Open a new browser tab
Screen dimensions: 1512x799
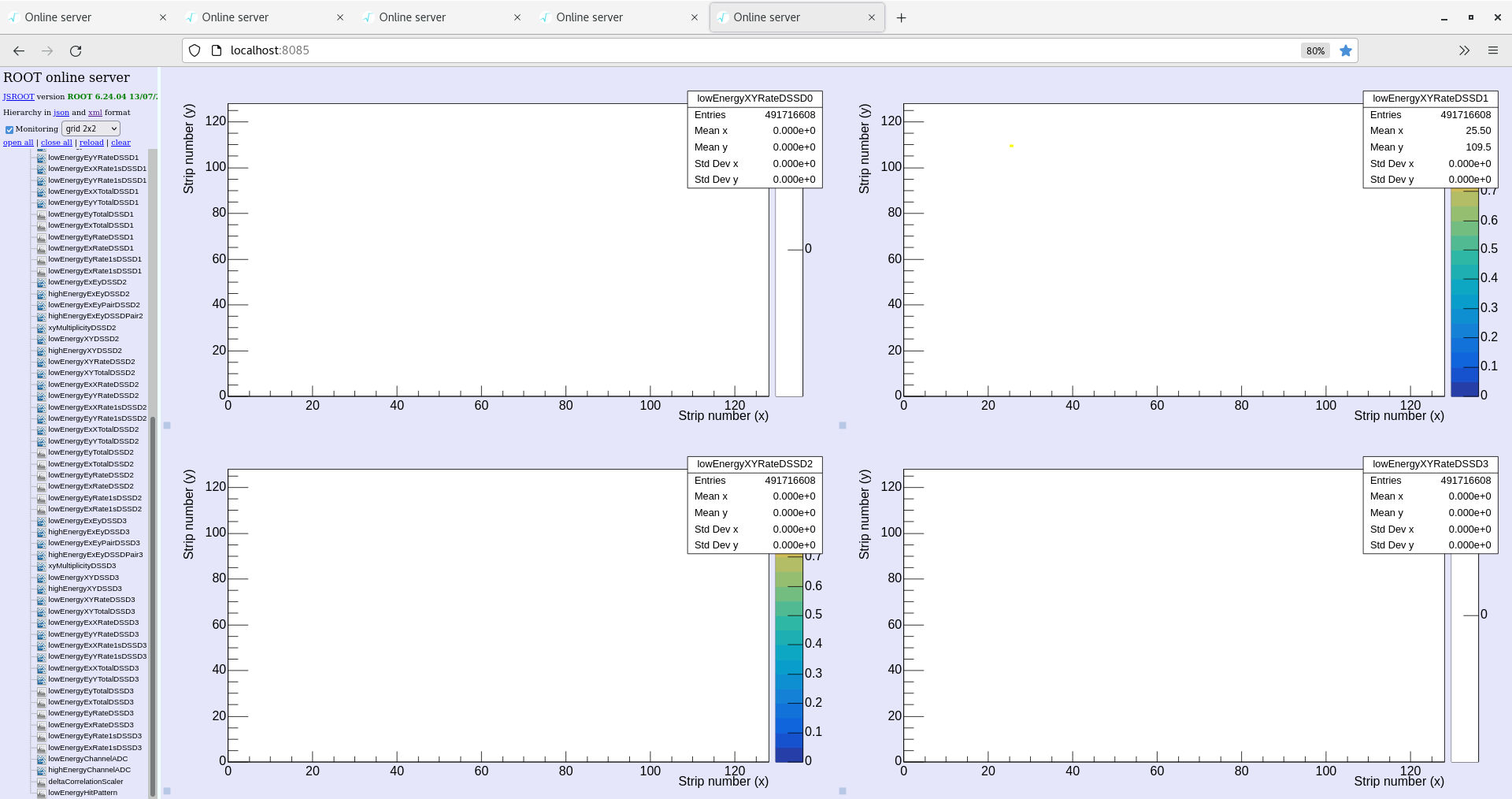[901, 17]
